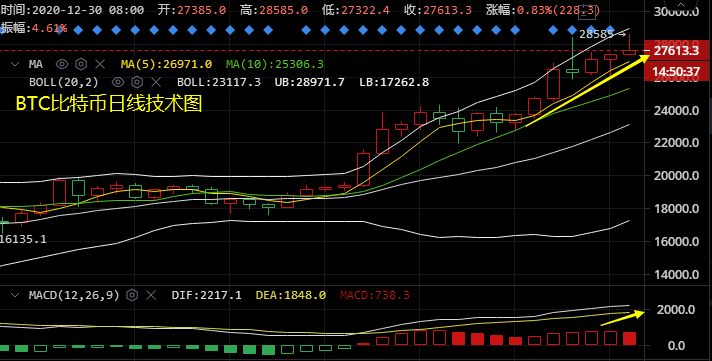Click the countdown timer 14:50:37 label
The image size is (712, 361).
(x=676, y=71)
